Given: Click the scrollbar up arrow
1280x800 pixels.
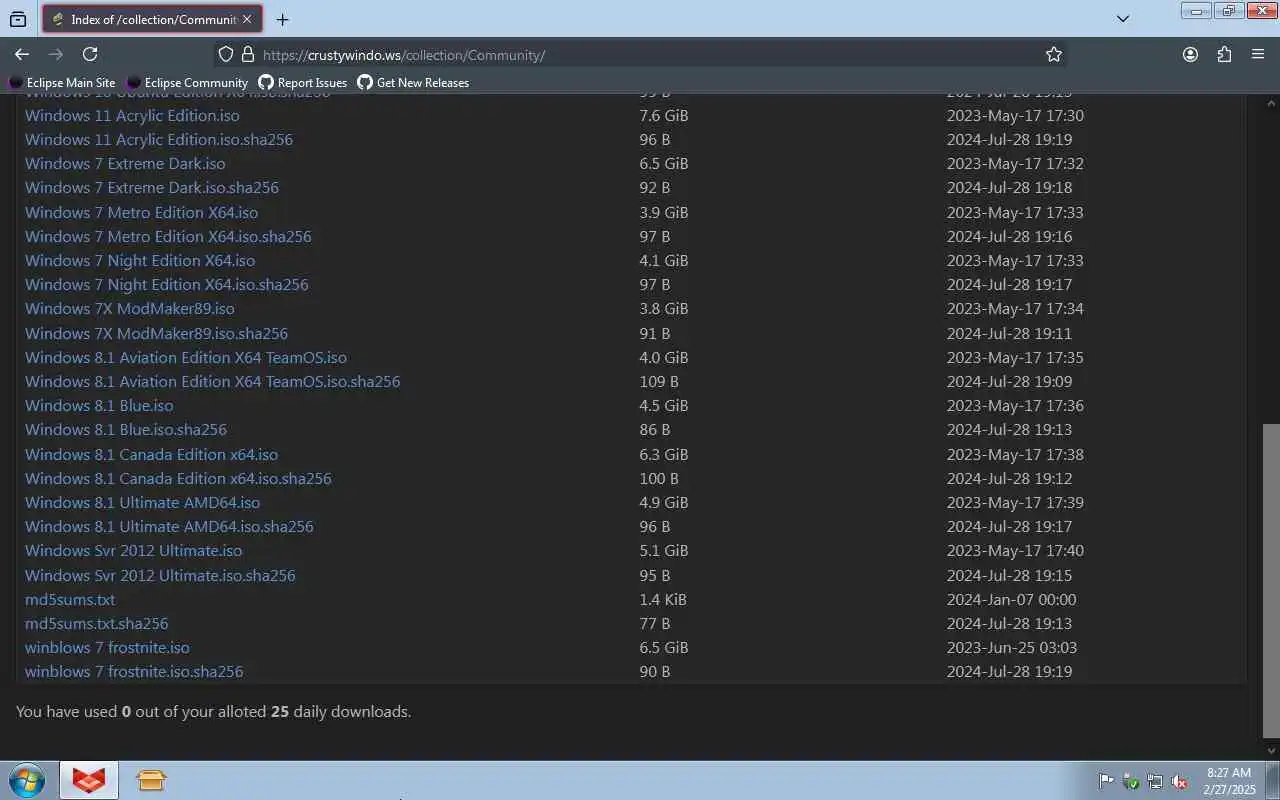Looking at the screenshot, I should (x=1271, y=102).
